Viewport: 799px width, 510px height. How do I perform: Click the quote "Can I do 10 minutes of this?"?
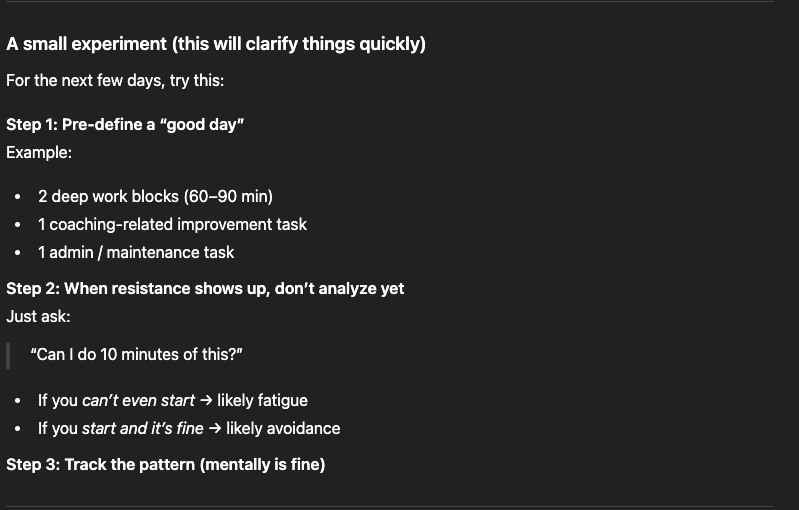coord(137,355)
